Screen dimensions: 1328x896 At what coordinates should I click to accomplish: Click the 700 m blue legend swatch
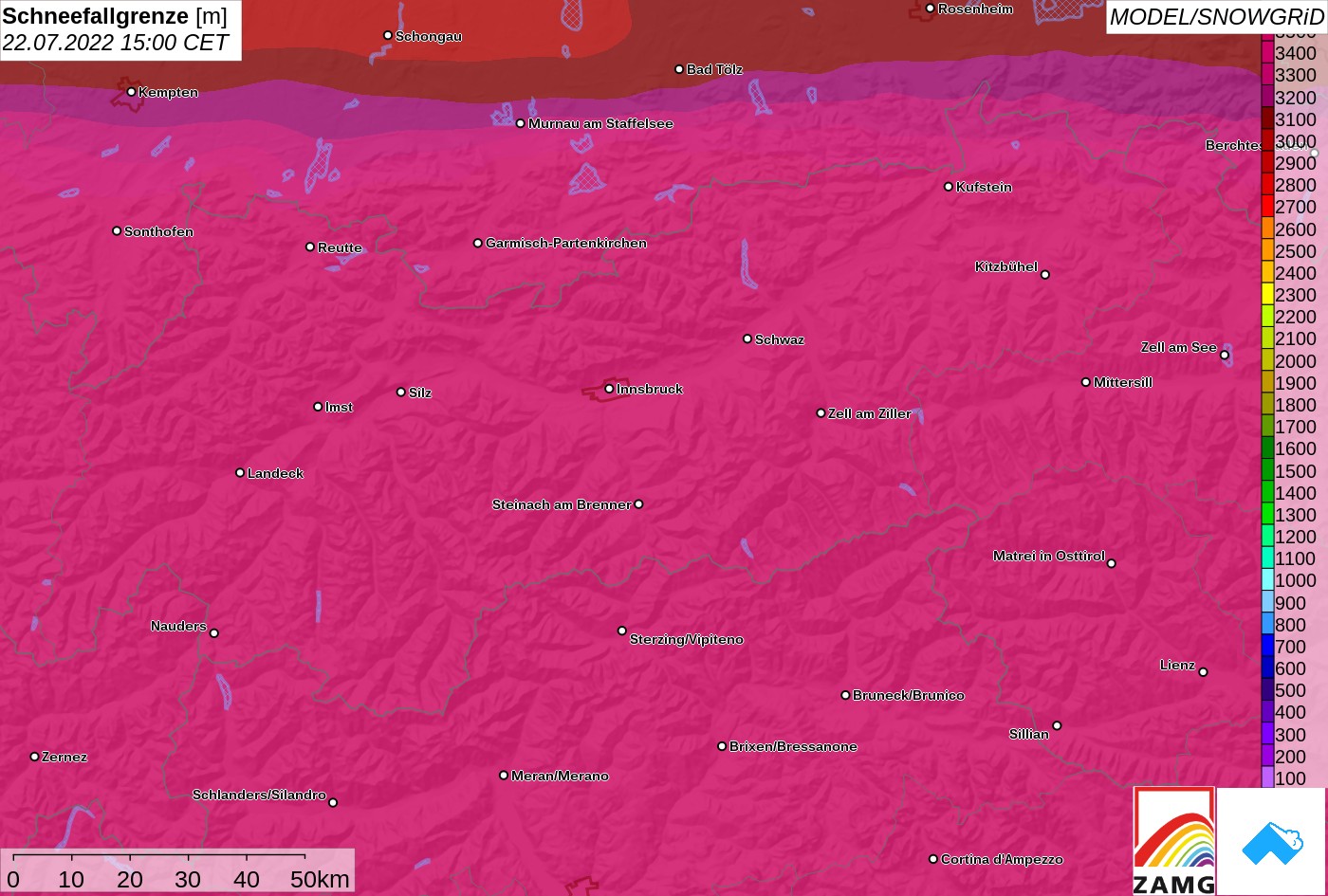[x=1267, y=647]
